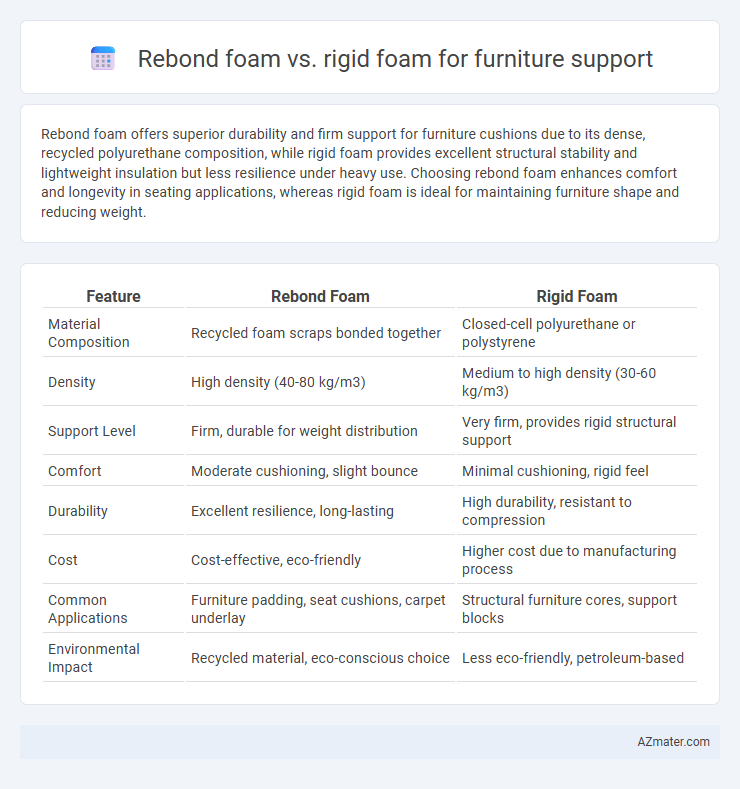Viewport: 740px width, 789px height.
Task: Click the 'Common Applications' row label
Action: click(x=88, y=609)
